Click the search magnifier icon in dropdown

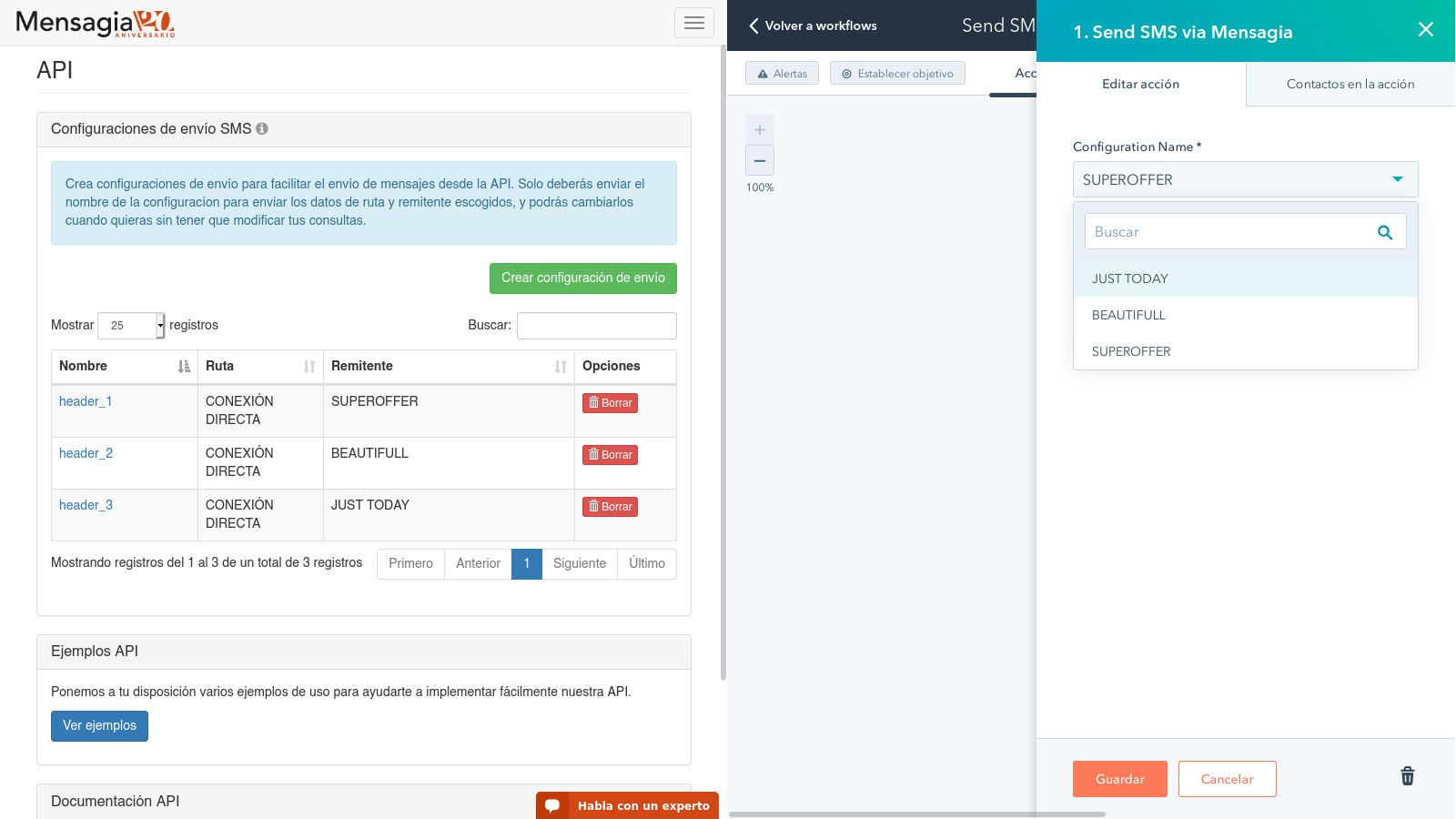(x=1384, y=232)
